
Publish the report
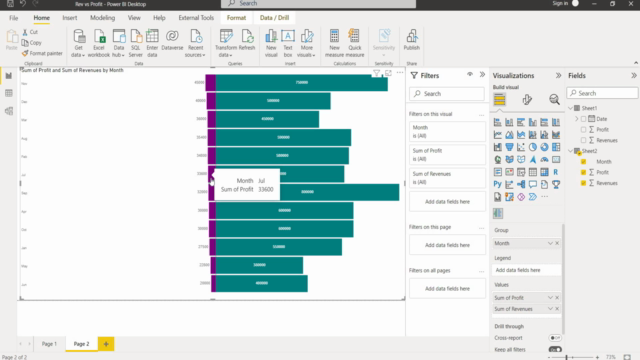[x=411, y=40]
